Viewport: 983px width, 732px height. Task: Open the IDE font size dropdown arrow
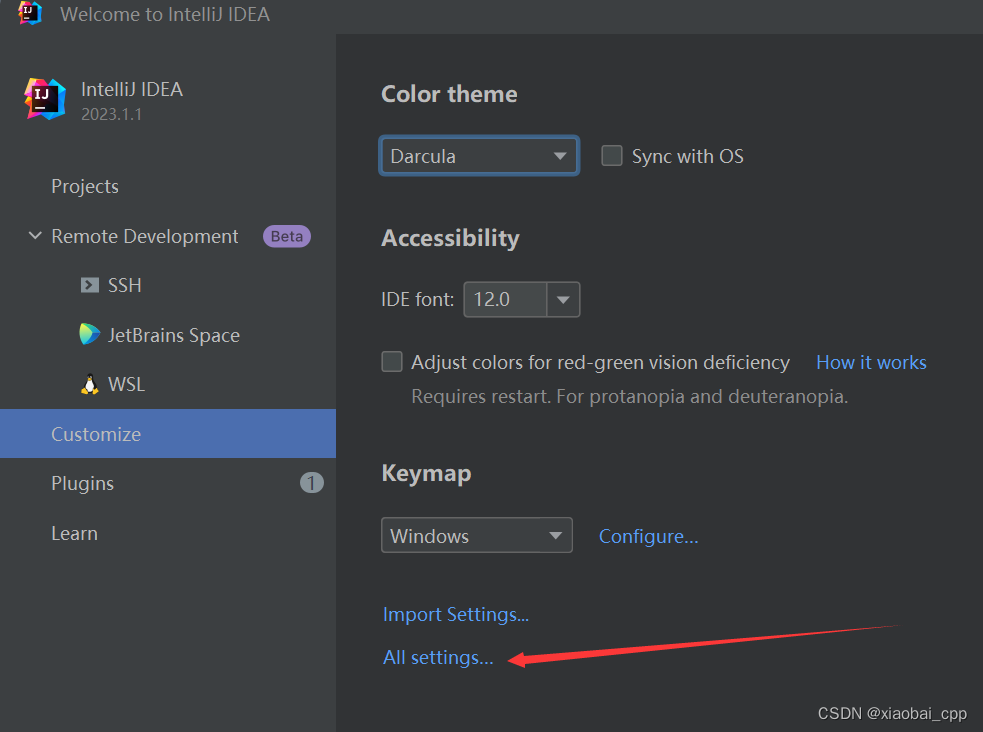click(563, 300)
